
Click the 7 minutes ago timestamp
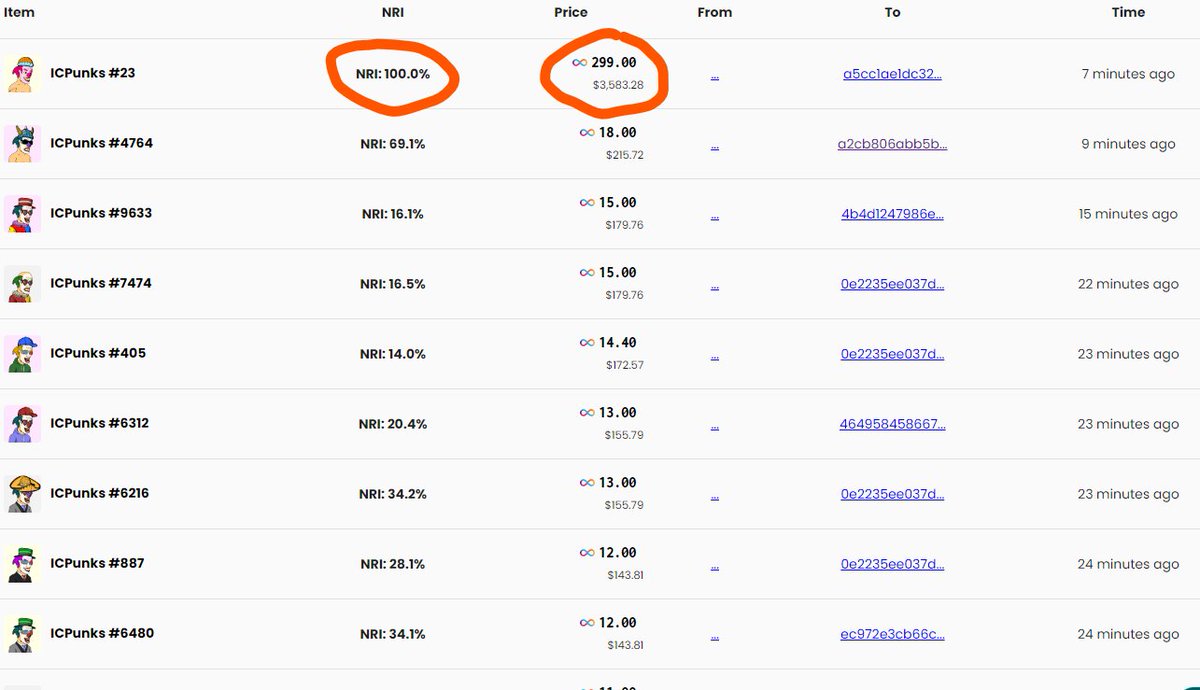click(x=1128, y=74)
